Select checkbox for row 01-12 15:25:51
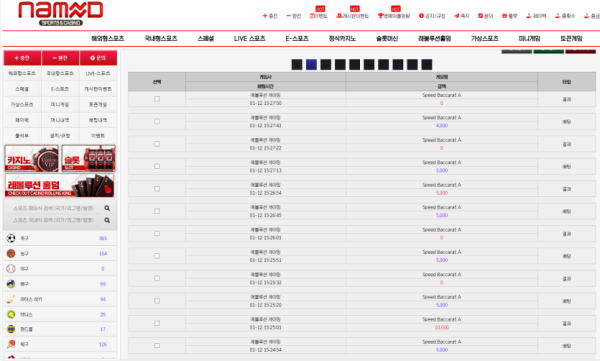This screenshot has height=361, width=600. 157,256
